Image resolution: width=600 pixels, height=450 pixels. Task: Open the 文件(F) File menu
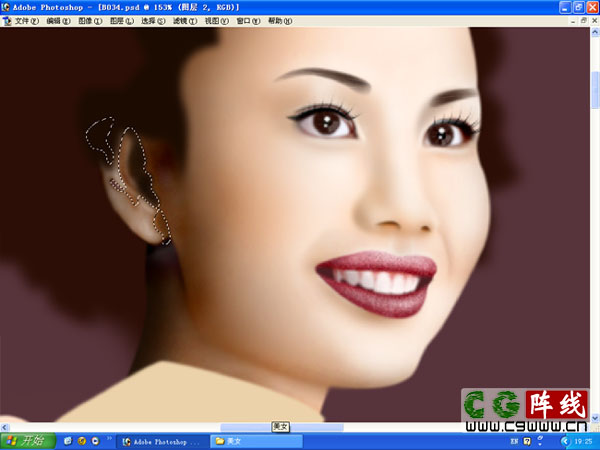point(26,21)
